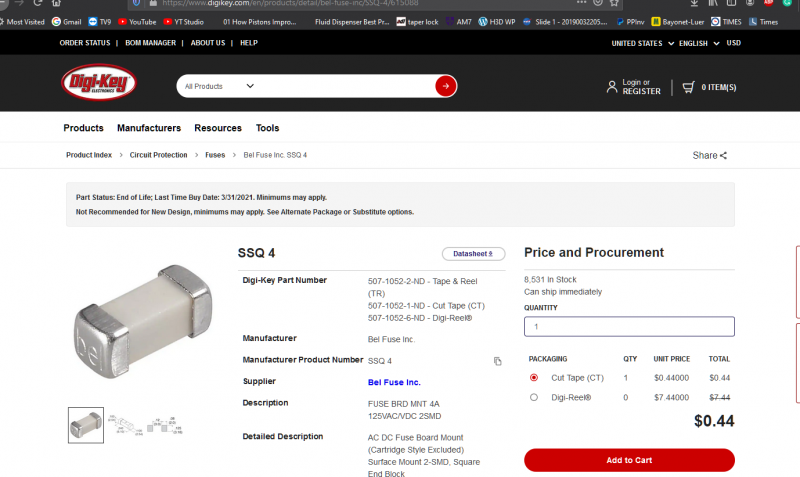Click the Login or Register user icon
800x477 pixels.
tap(612, 87)
